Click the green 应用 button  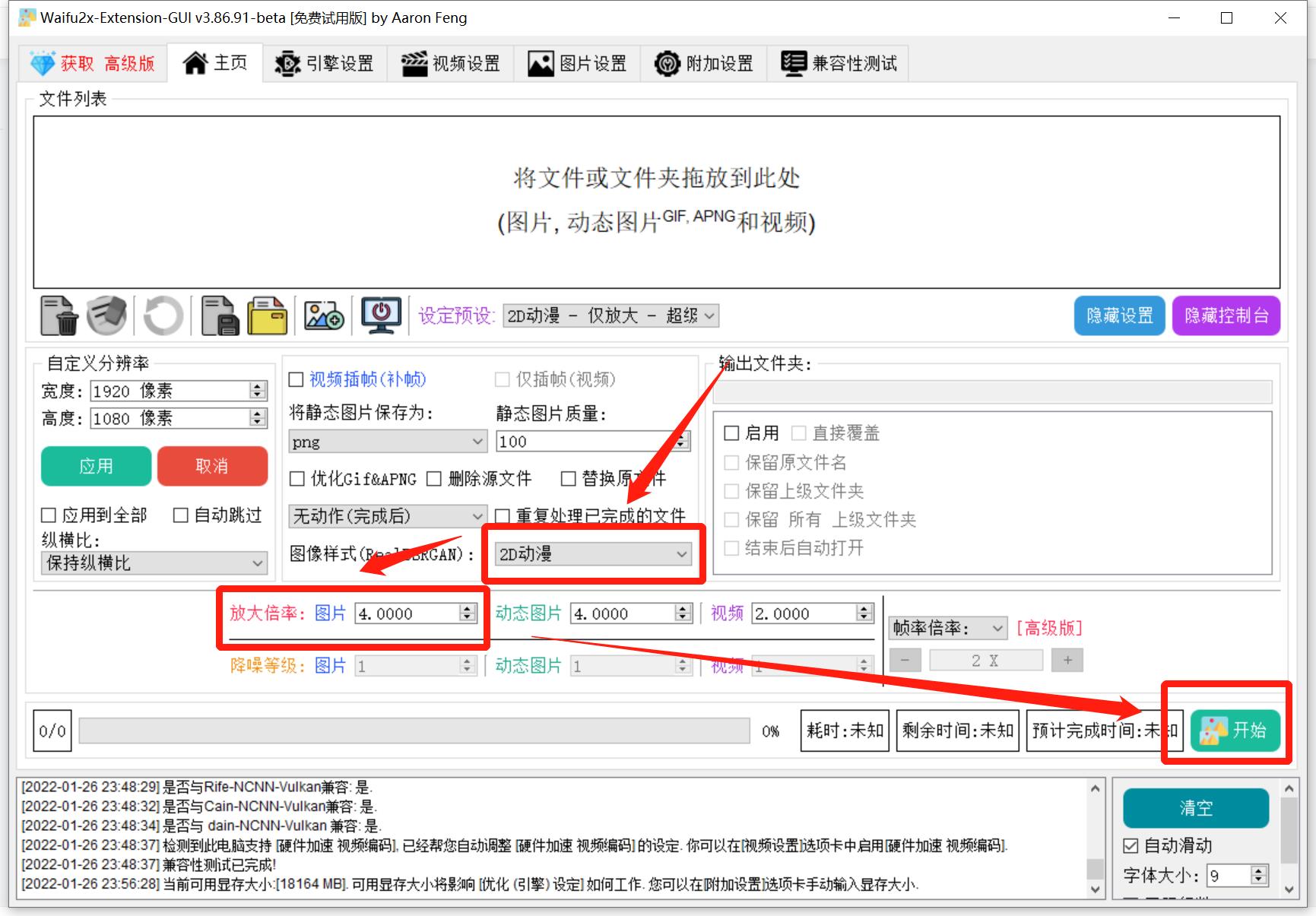pyautogui.click(x=96, y=466)
